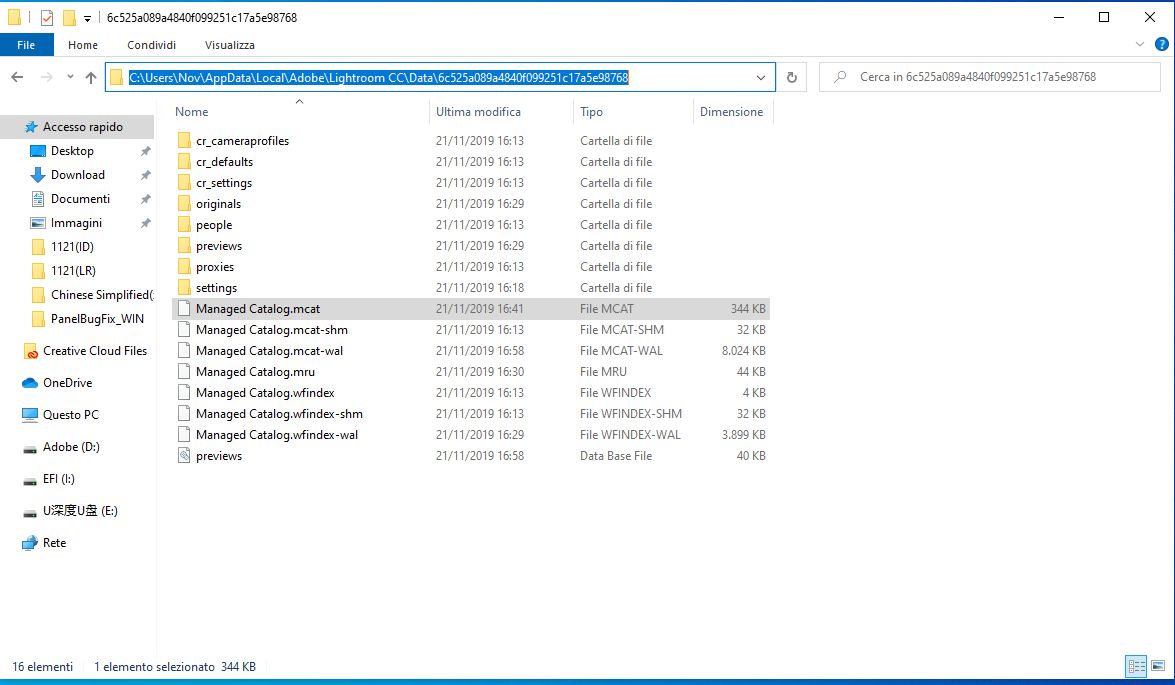Open the Visualizza ribbon tab

click(x=229, y=44)
